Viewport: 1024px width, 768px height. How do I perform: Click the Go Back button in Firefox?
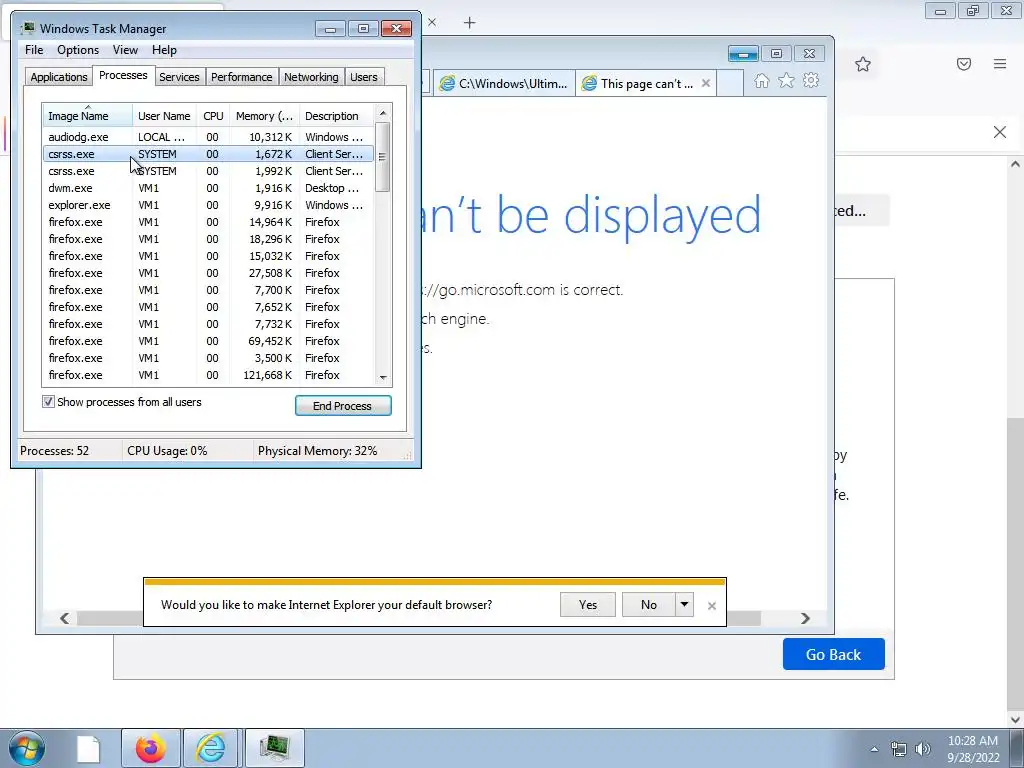pyautogui.click(x=833, y=654)
